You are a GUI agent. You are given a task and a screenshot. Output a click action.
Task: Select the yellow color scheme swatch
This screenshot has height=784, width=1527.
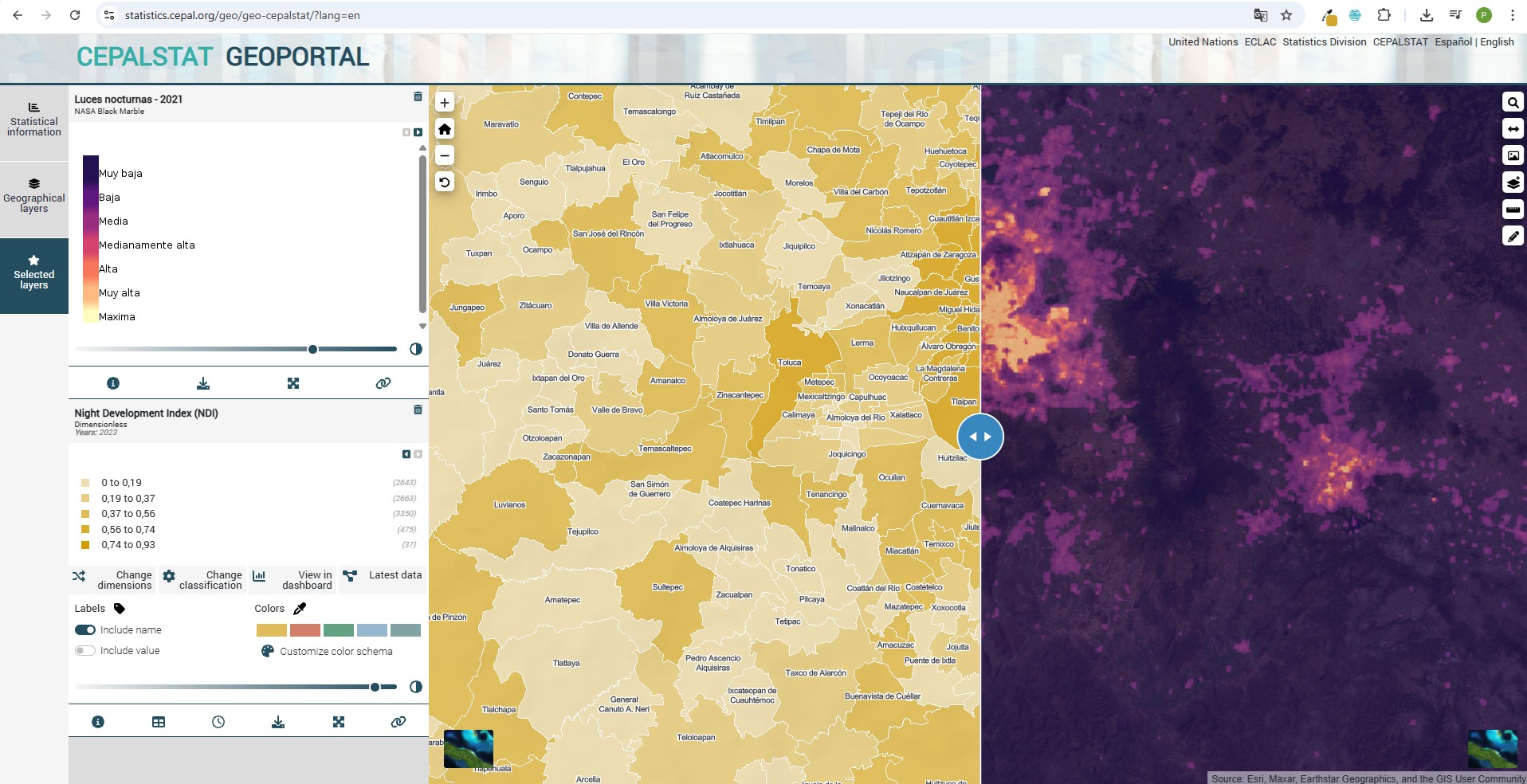tap(272, 630)
